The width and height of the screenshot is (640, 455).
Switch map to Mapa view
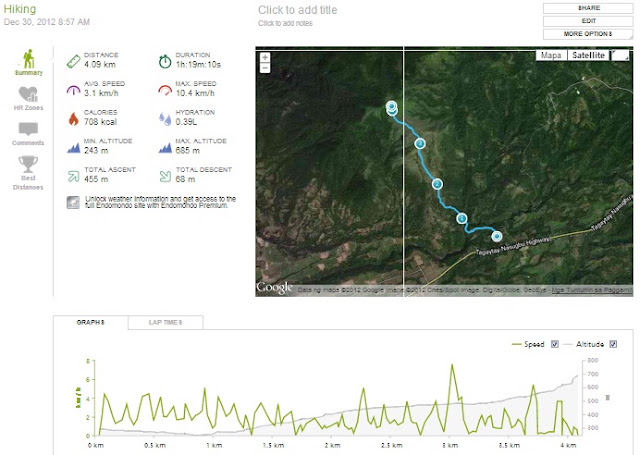551,55
